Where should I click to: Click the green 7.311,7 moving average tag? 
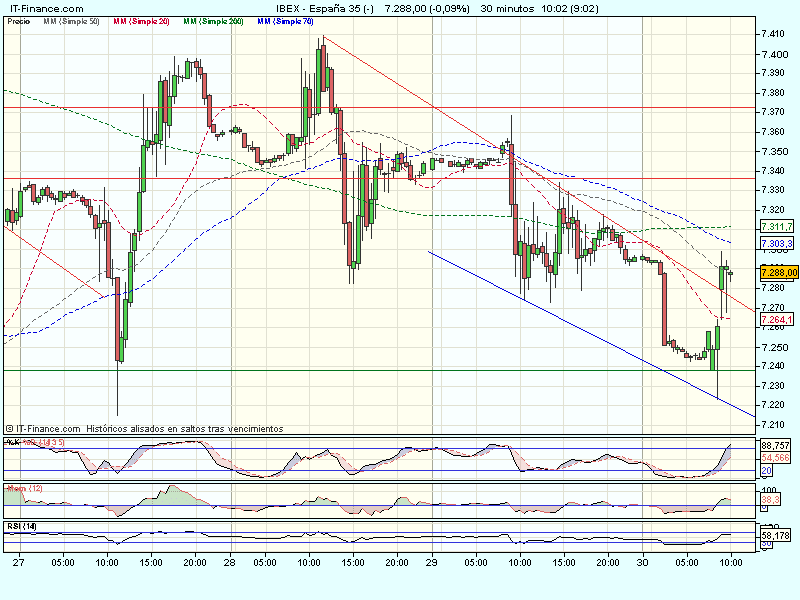pyautogui.click(x=777, y=227)
